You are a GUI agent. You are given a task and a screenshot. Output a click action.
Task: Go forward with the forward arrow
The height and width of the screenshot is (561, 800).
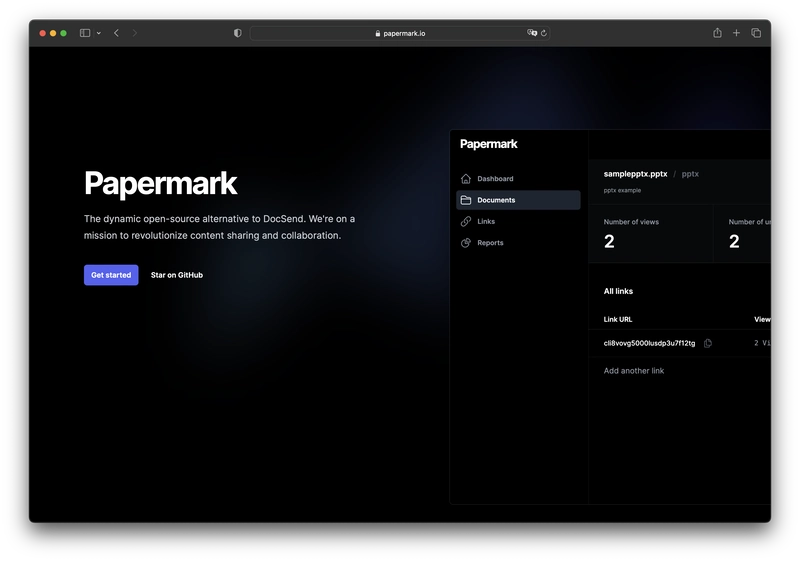click(135, 33)
